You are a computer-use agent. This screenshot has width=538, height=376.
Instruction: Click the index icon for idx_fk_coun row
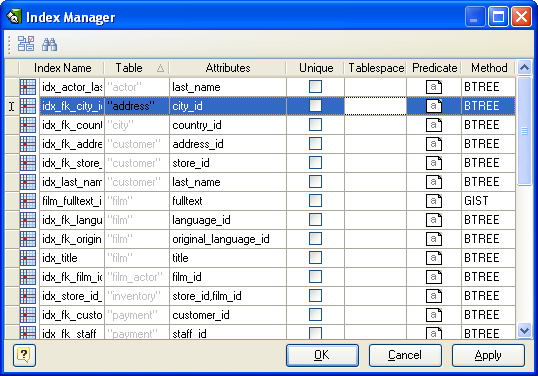click(x=28, y=125)
